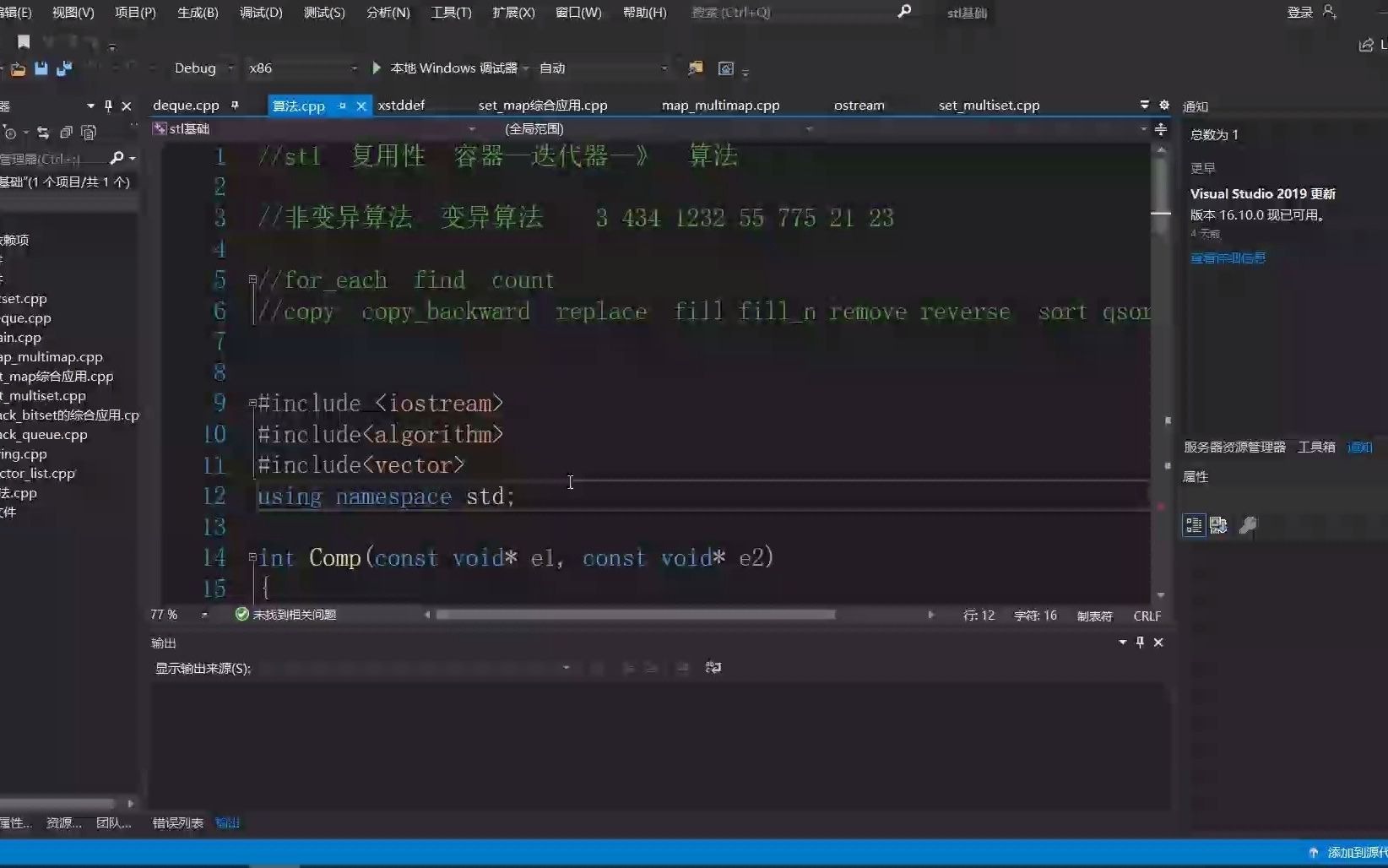Switch to the set_multiset.cpp tab
Screen dimensions: 1388x868
click(x=988, y=105)
